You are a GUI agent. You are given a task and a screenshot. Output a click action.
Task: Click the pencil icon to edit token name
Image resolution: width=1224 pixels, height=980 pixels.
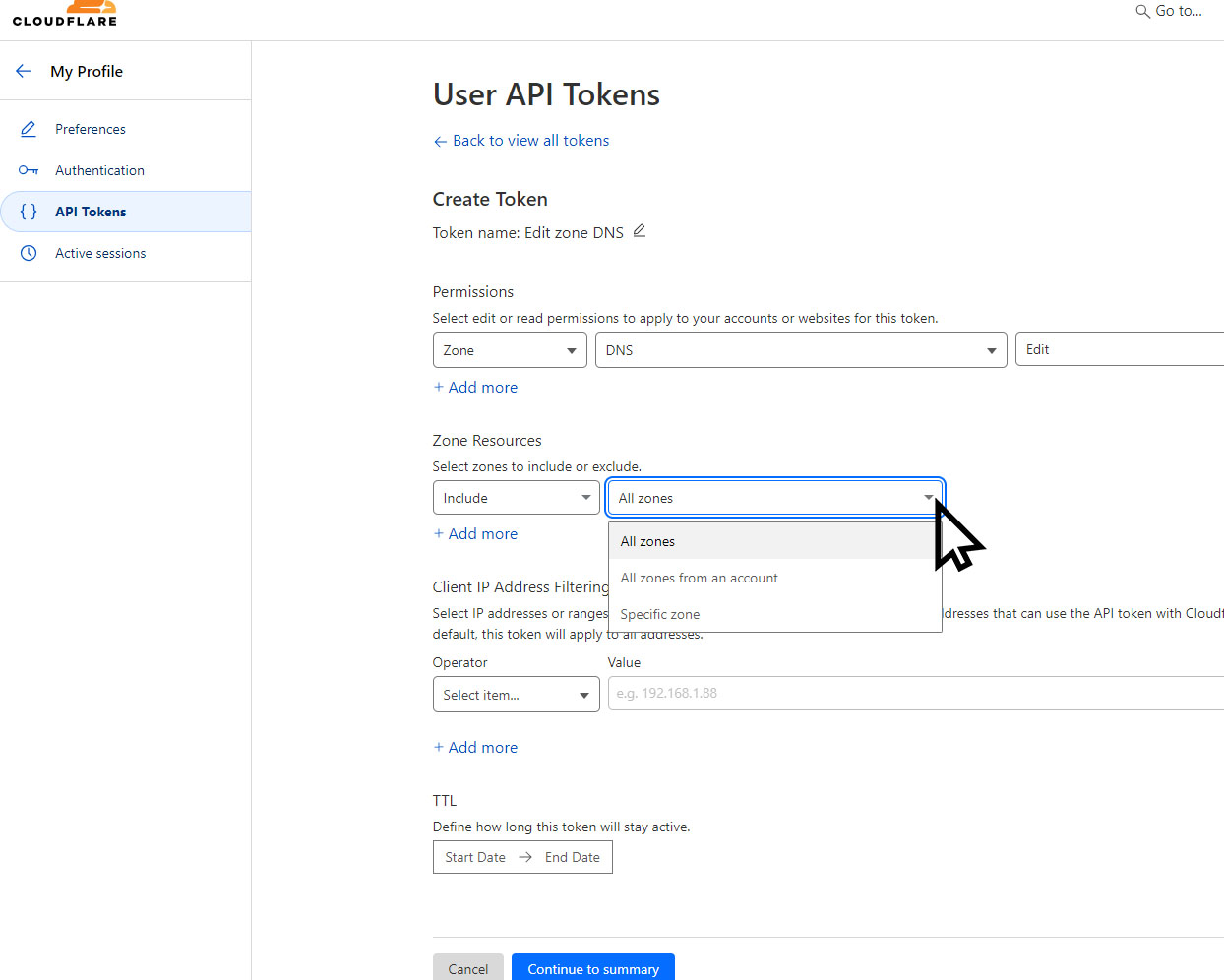click(640, 231)
